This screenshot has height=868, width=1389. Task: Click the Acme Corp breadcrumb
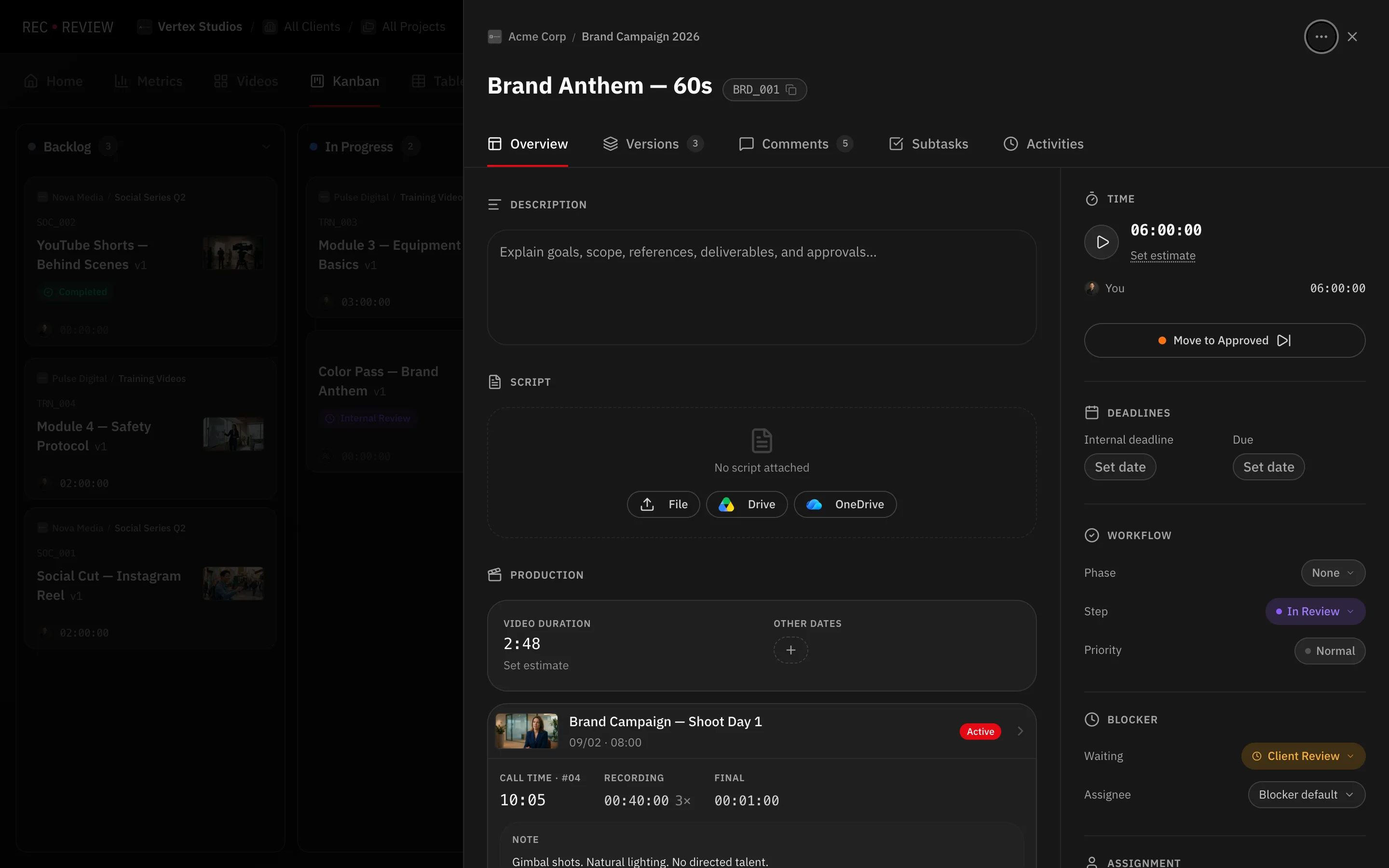[537, 37]
